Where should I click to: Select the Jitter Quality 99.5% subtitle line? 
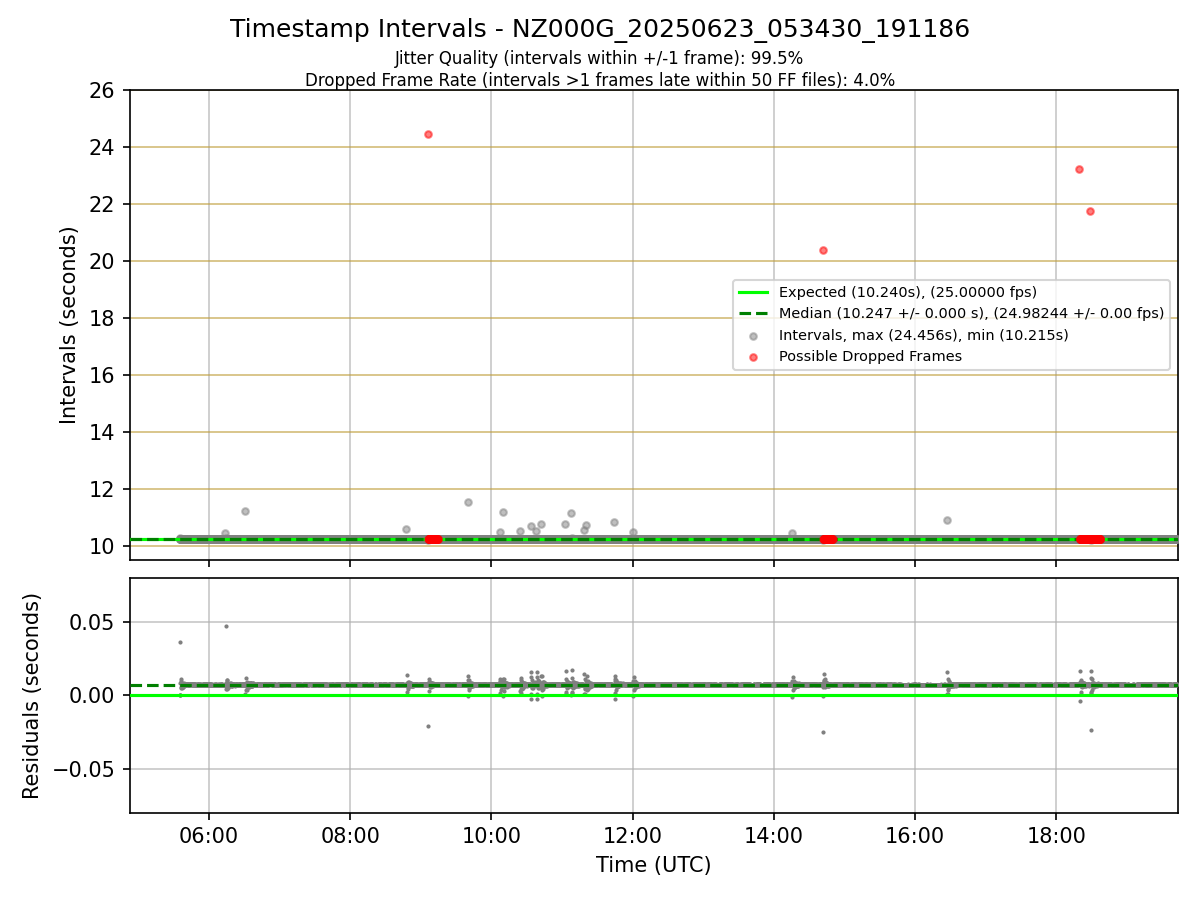[599, 58]
